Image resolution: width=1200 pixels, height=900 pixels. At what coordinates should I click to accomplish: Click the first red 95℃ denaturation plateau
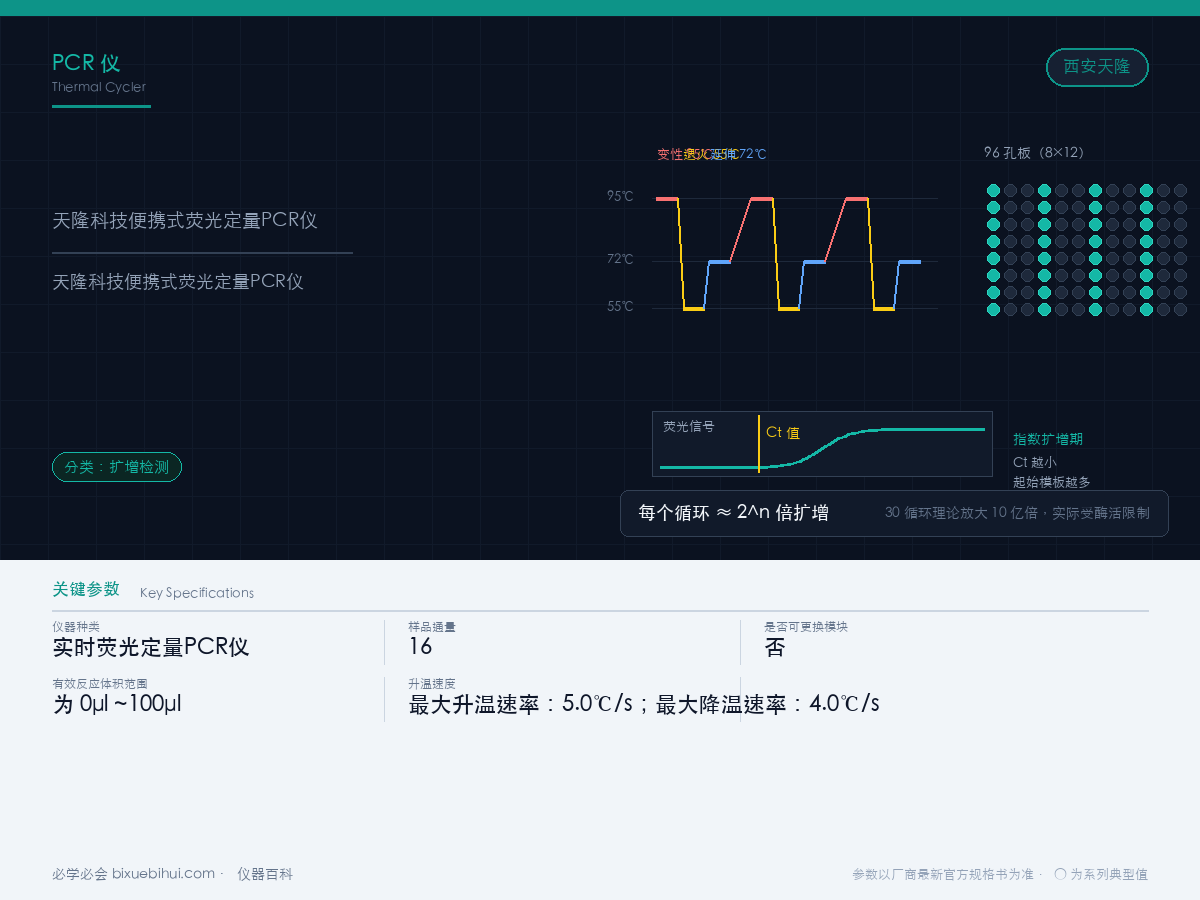[667, 199]
